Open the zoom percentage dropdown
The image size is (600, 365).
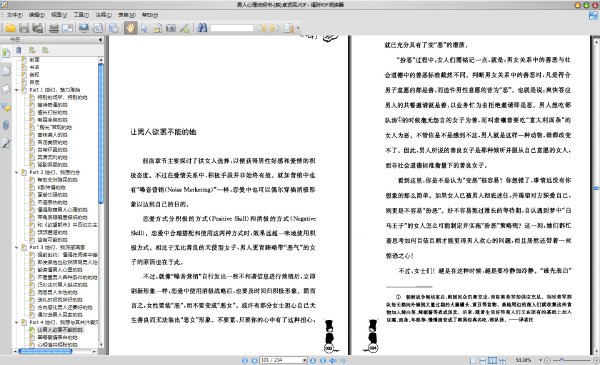click(541, 360)
